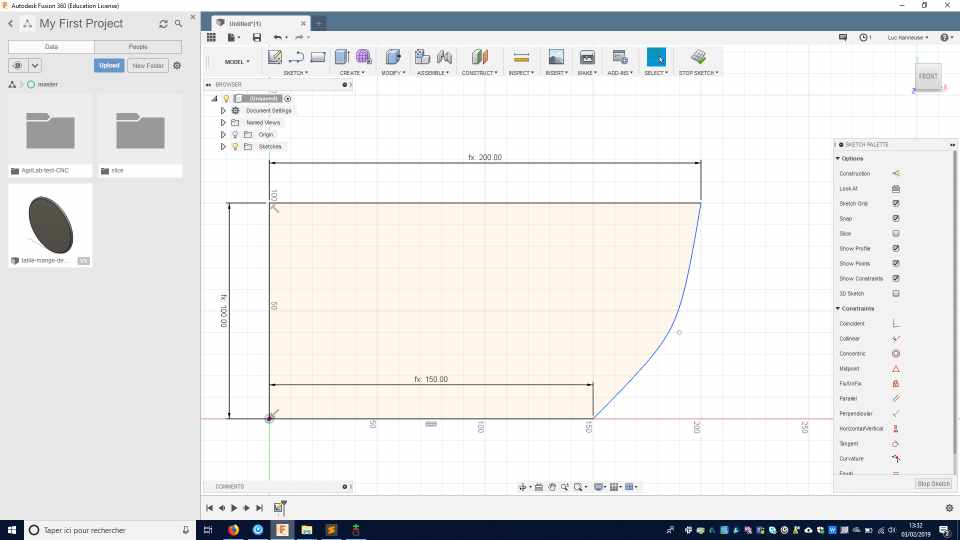Open the table design thumbnail
This screenshot has width=960, height=540.
coord(50,225)
